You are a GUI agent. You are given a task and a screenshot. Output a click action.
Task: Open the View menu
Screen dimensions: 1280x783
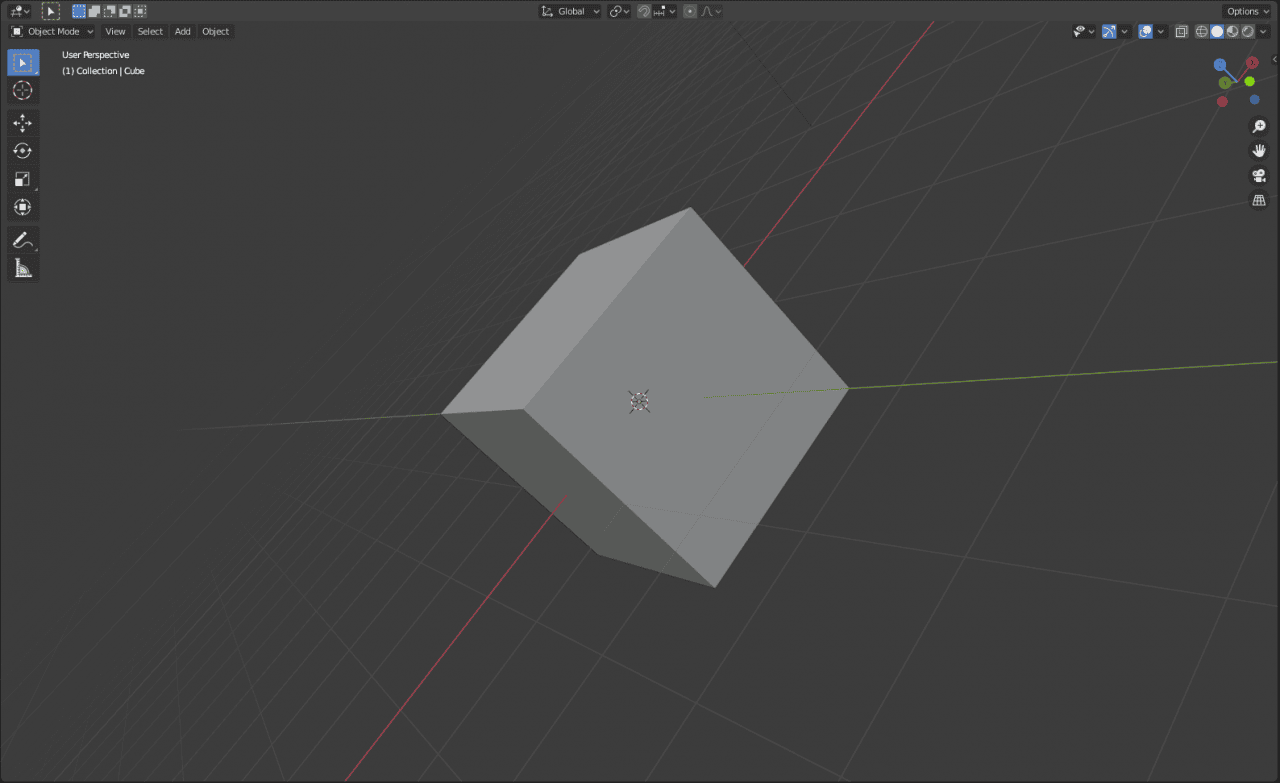click(x=115, y=31)
